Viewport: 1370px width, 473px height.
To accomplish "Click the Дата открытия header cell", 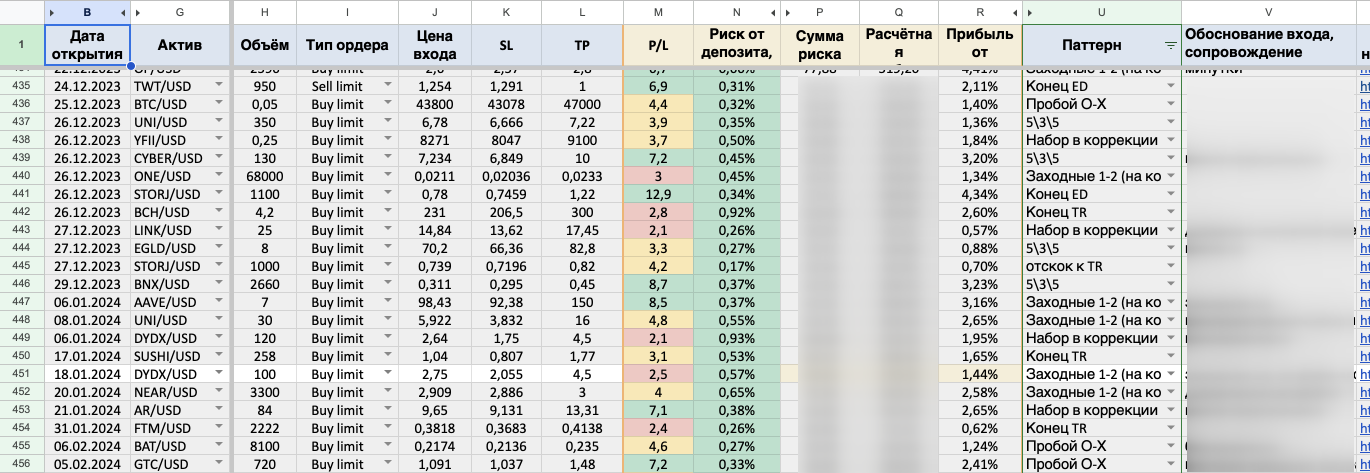I will click(88, 46).
